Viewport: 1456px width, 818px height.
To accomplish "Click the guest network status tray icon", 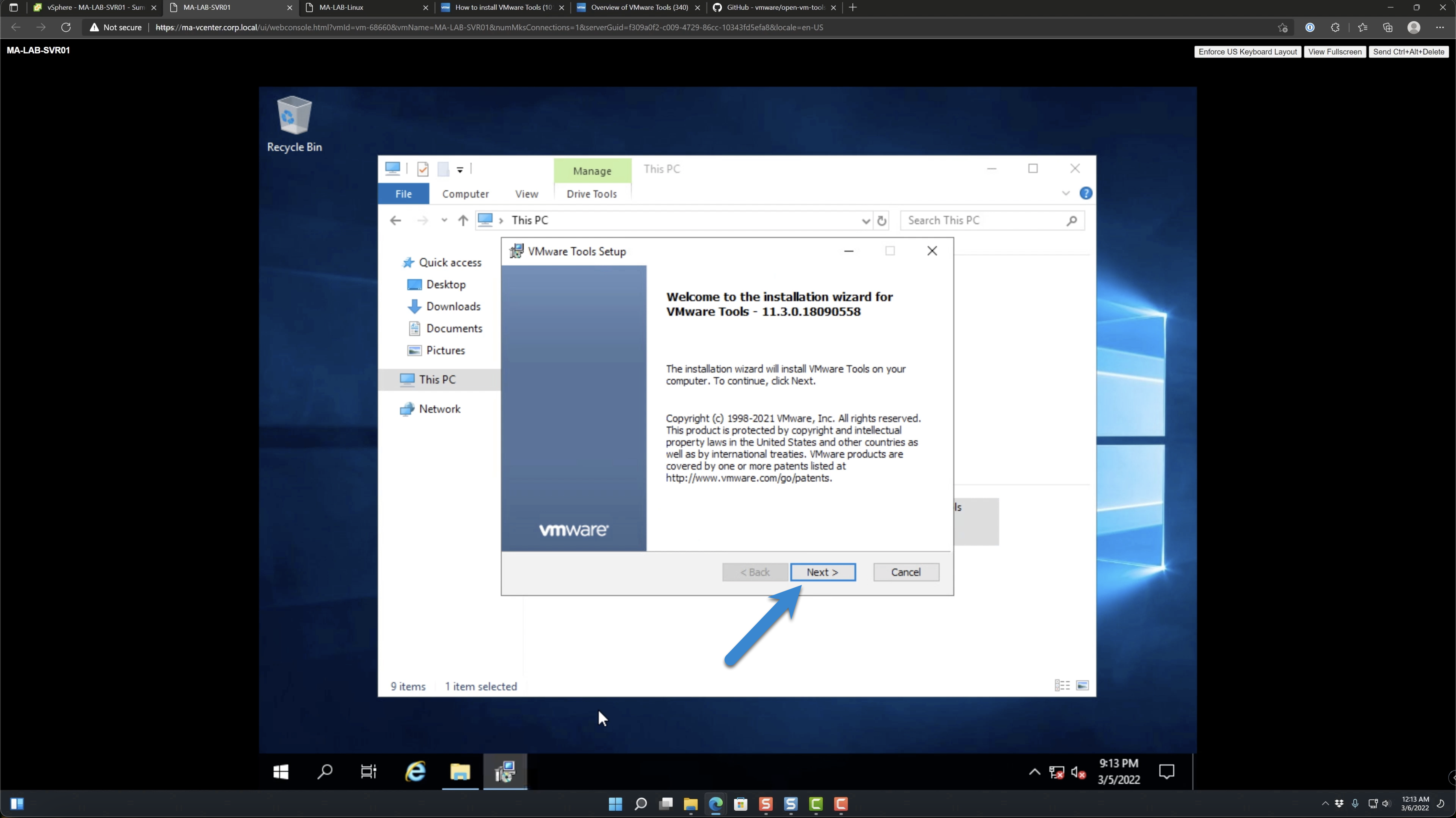I will pos(1056,772).
